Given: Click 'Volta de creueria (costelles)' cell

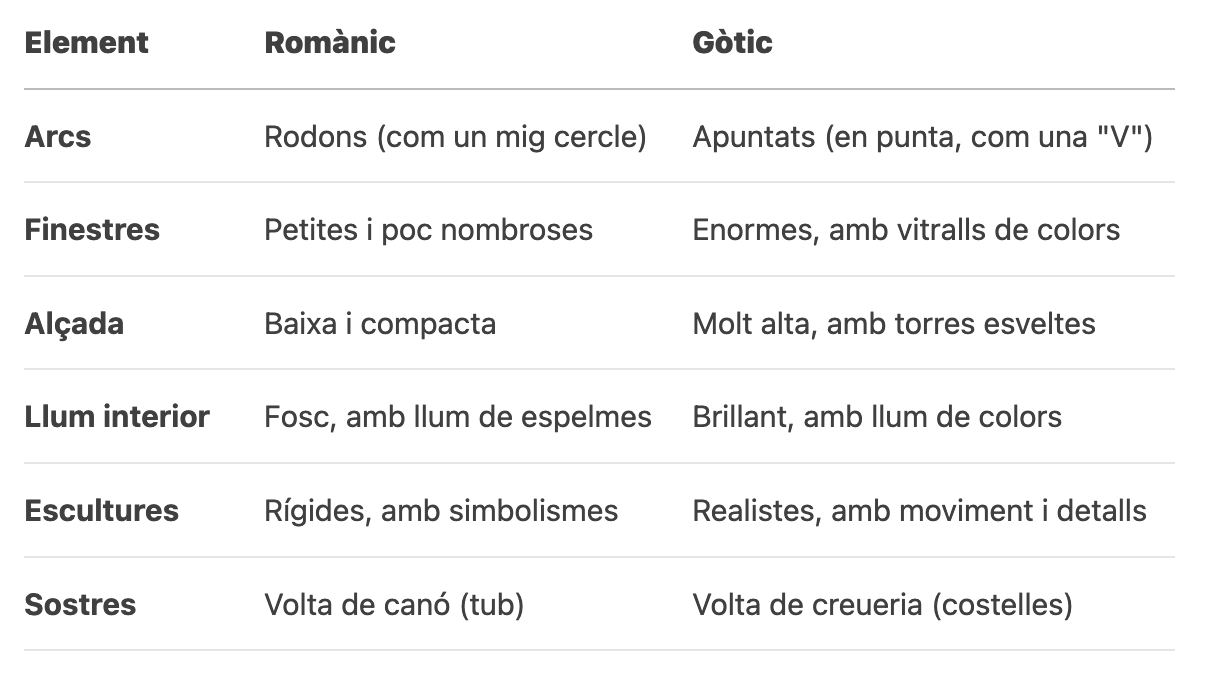Looking at the screenshot, I should click(x=882, y=605).
